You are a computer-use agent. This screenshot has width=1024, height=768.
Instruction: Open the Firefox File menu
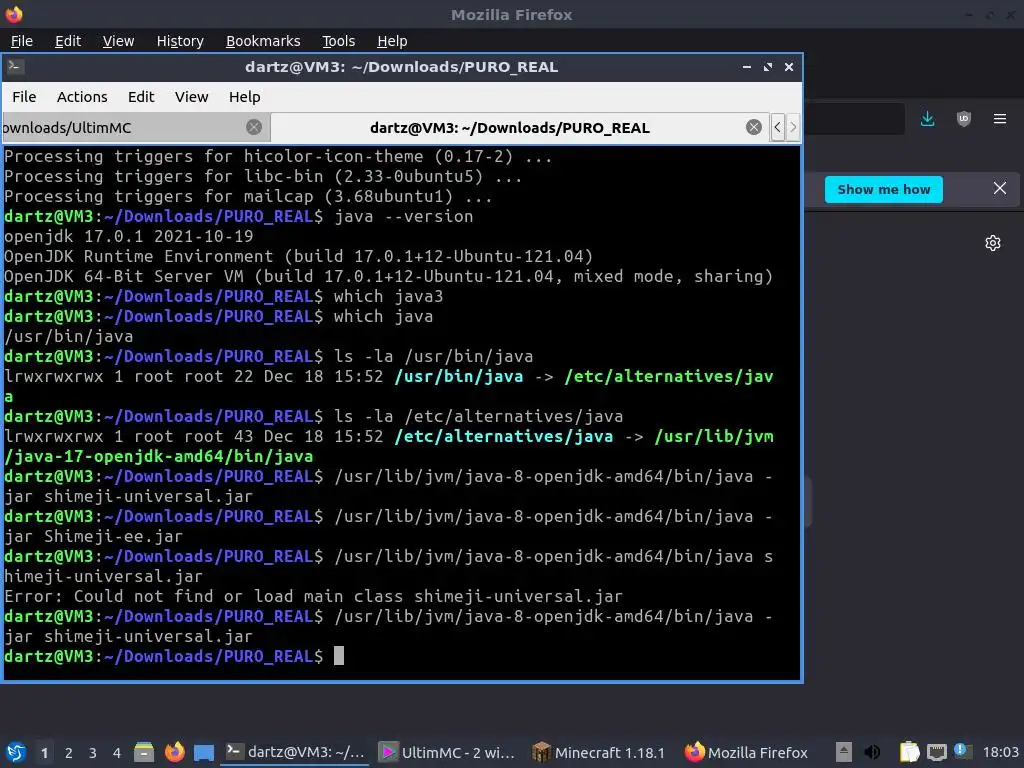pyautogui.click(x=22, y=41)
